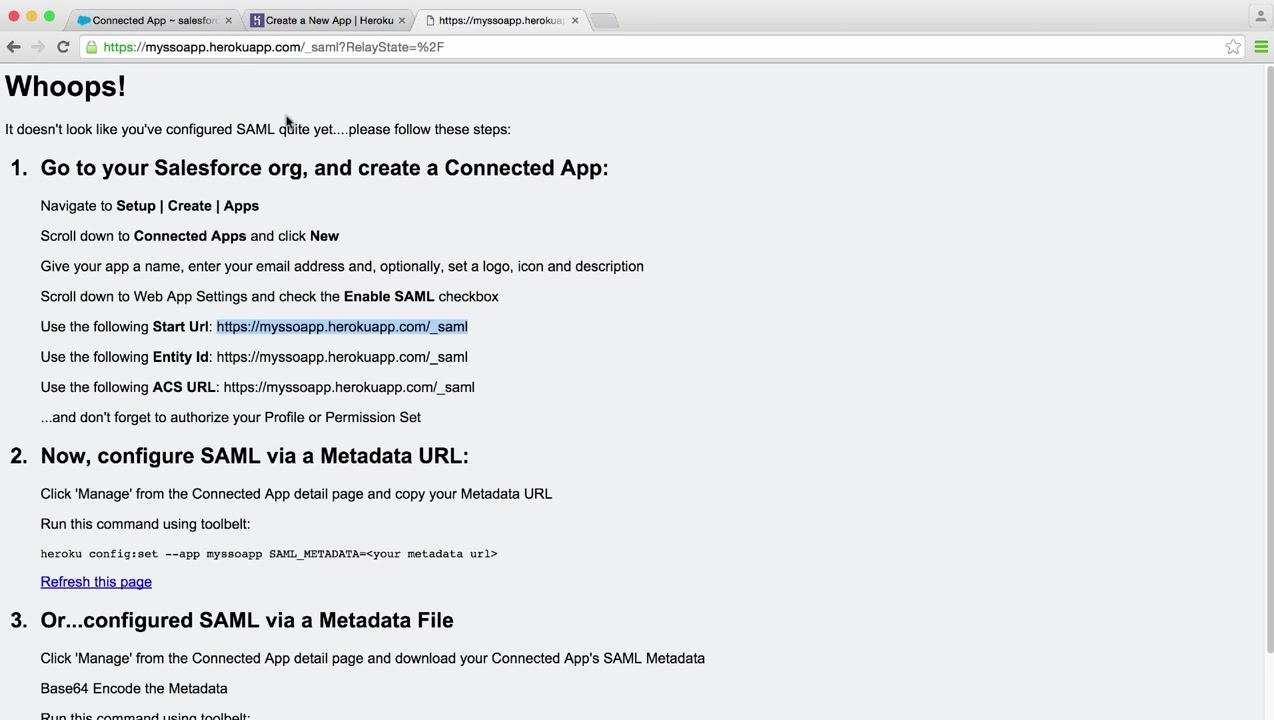Open a new tab with the blank tab button
1274x720 pixels.
pos(603,21)
